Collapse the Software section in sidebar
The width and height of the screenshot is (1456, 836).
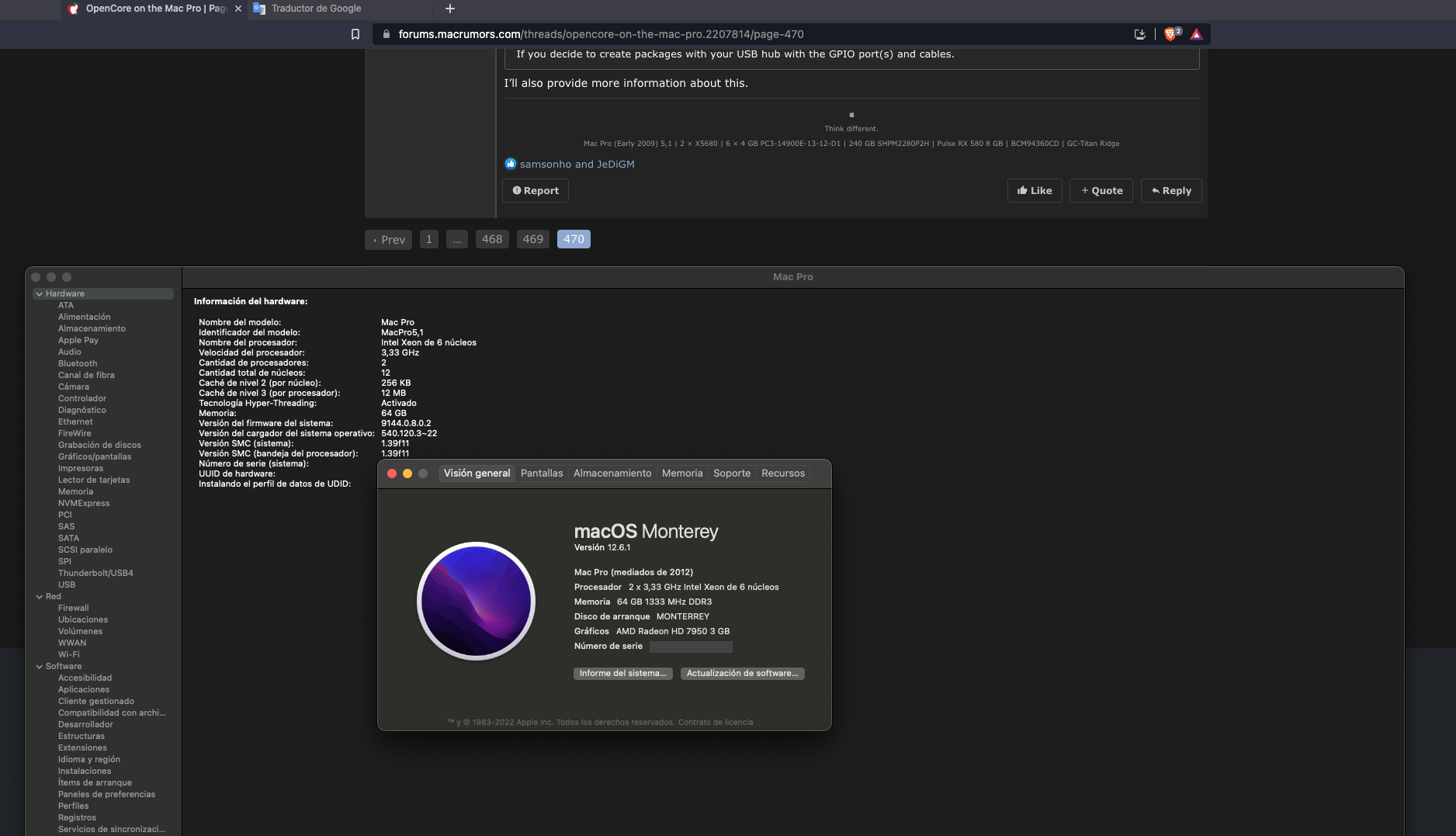click(x=39, y=667)
